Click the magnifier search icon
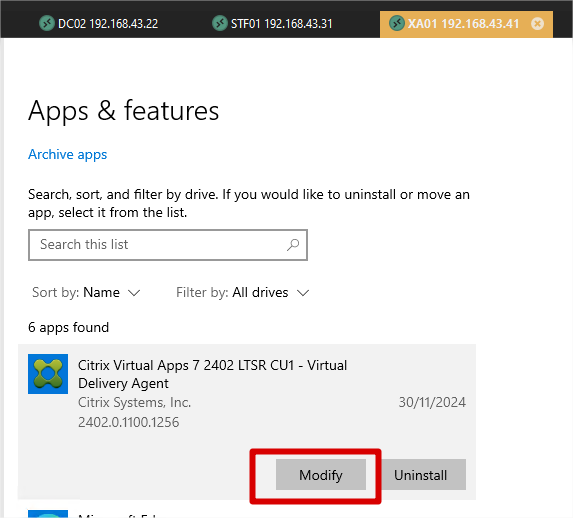 pos(293,245)
